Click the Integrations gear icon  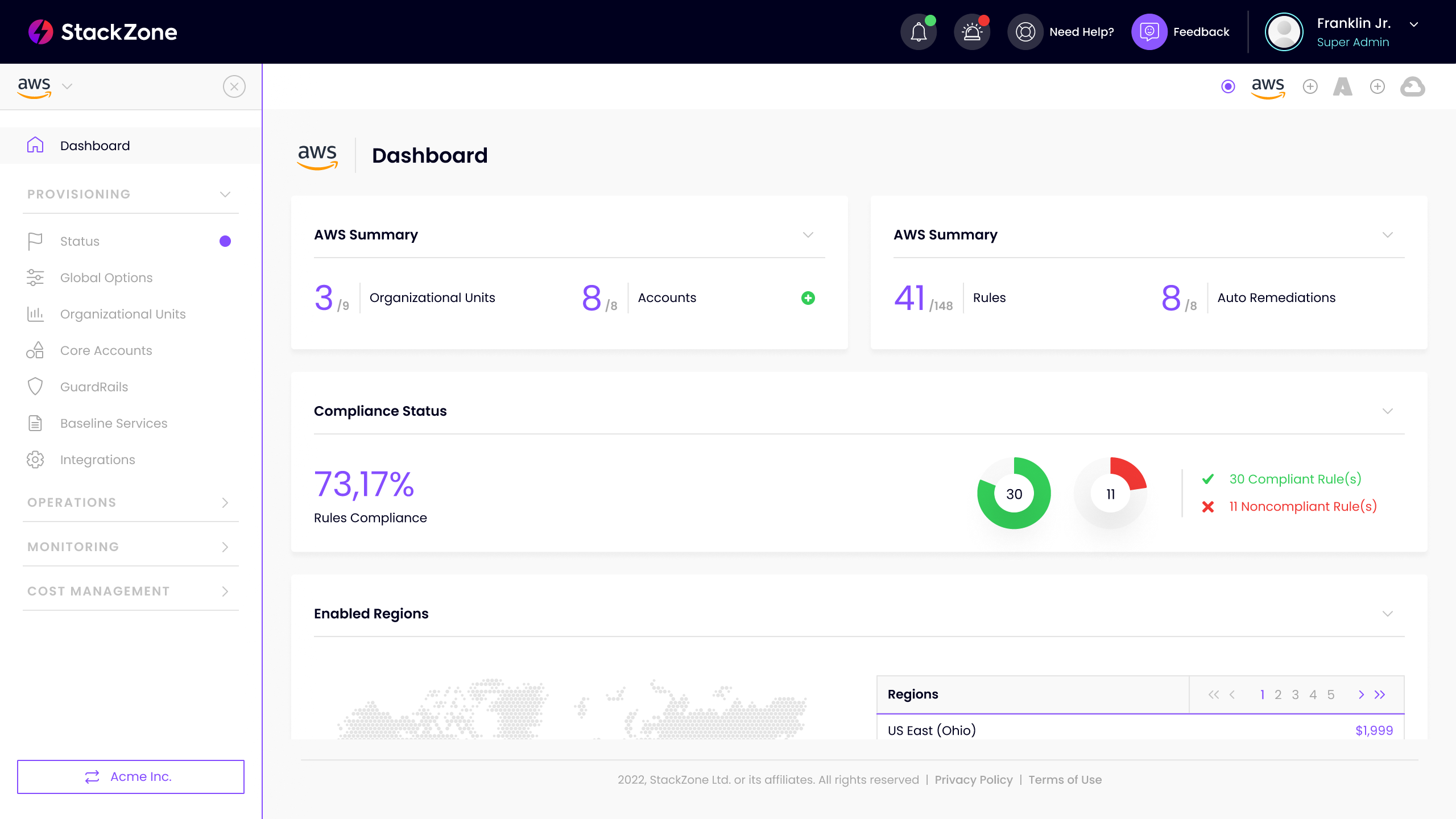coord(35,460)
